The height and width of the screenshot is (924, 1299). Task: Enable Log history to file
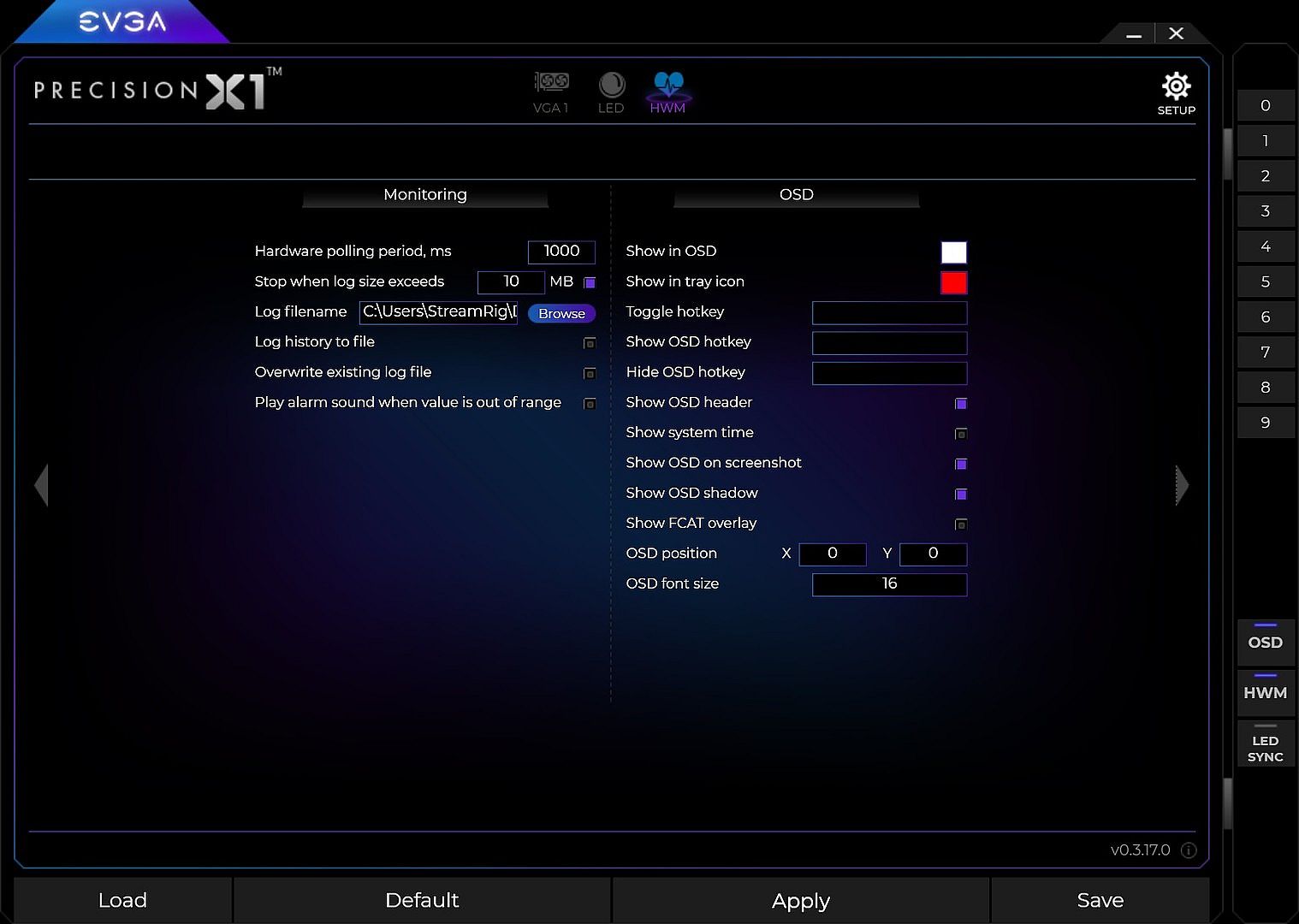point(590,343)
